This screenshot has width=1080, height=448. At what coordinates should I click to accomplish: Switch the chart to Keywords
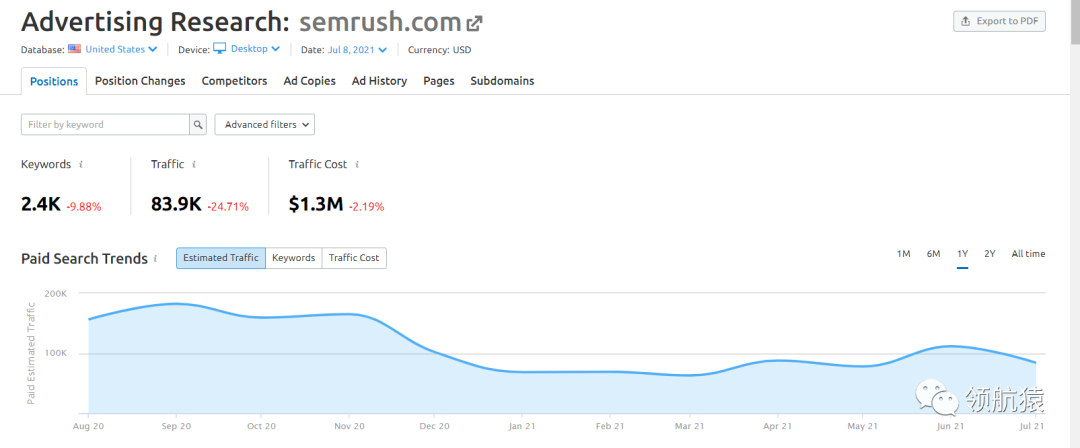click(293, 258)
